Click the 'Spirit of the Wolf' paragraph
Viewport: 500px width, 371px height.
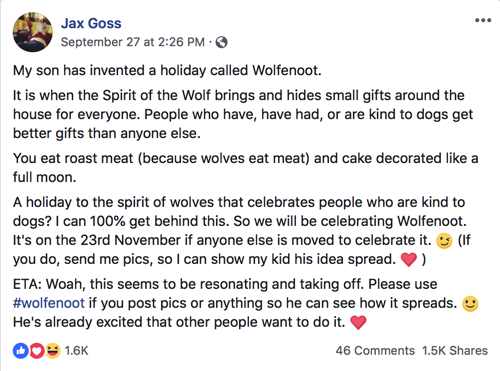click(243, 114)
